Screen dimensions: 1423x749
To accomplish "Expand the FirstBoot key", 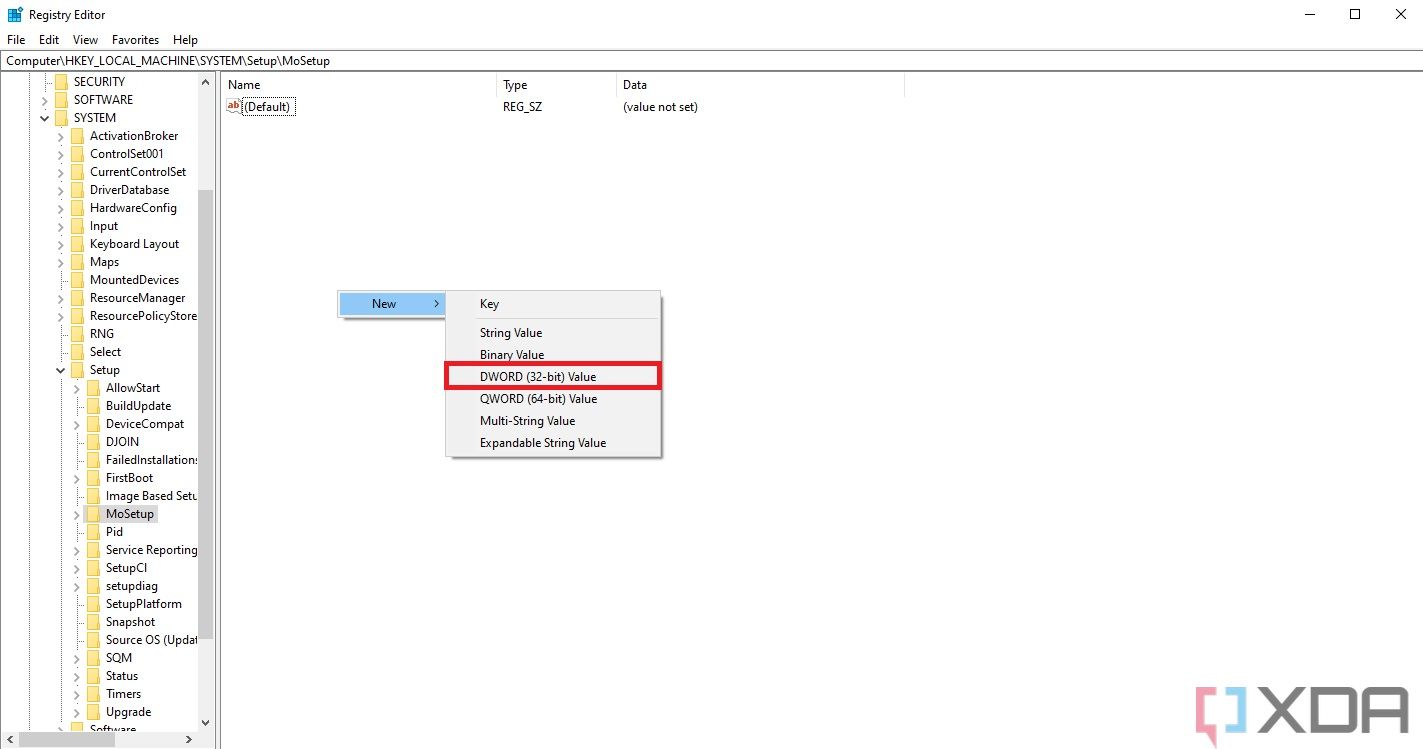I will coord(77,477).
